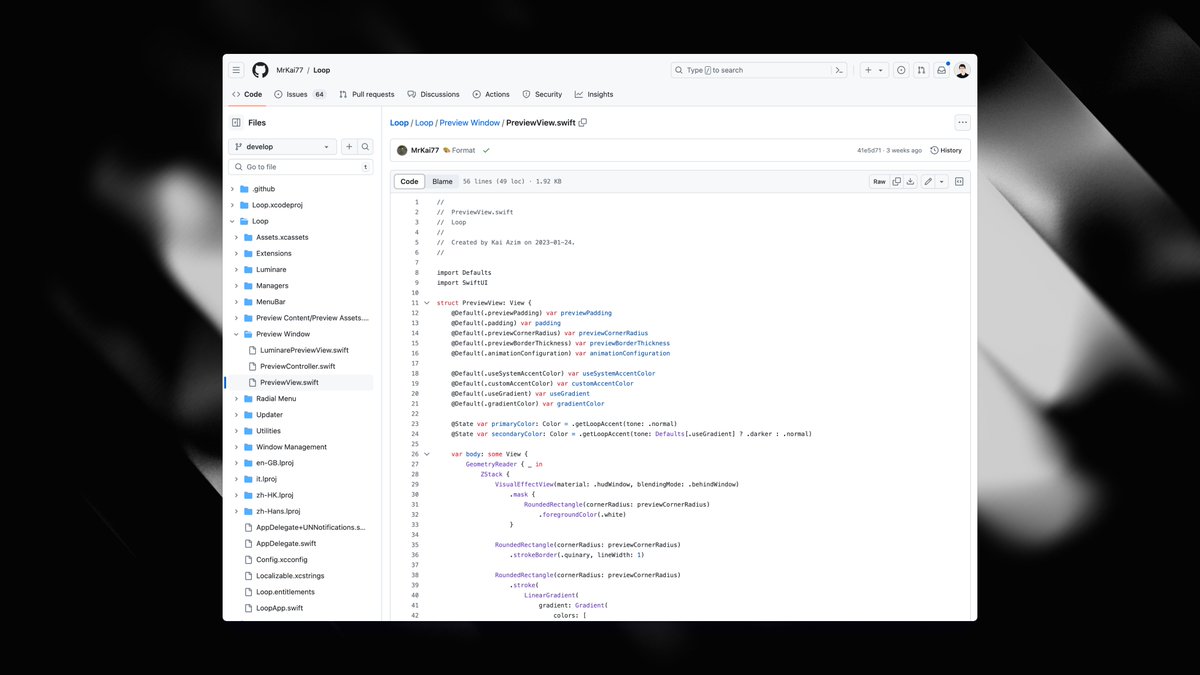Collapse the Files side panel icon
The height and width of the screenshot is (675, 1200).
click(236, 123)
